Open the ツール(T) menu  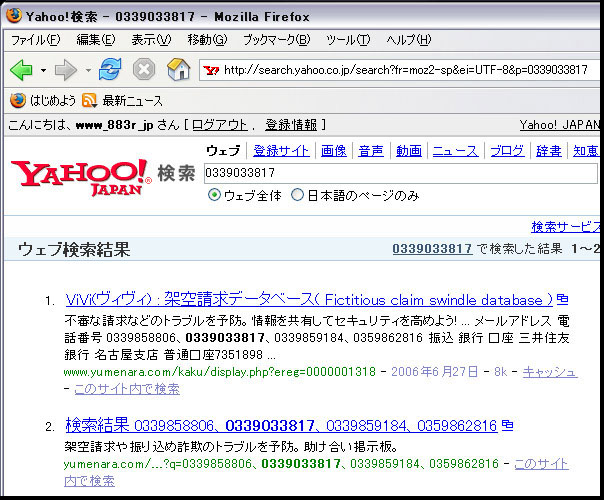[348, 40]
